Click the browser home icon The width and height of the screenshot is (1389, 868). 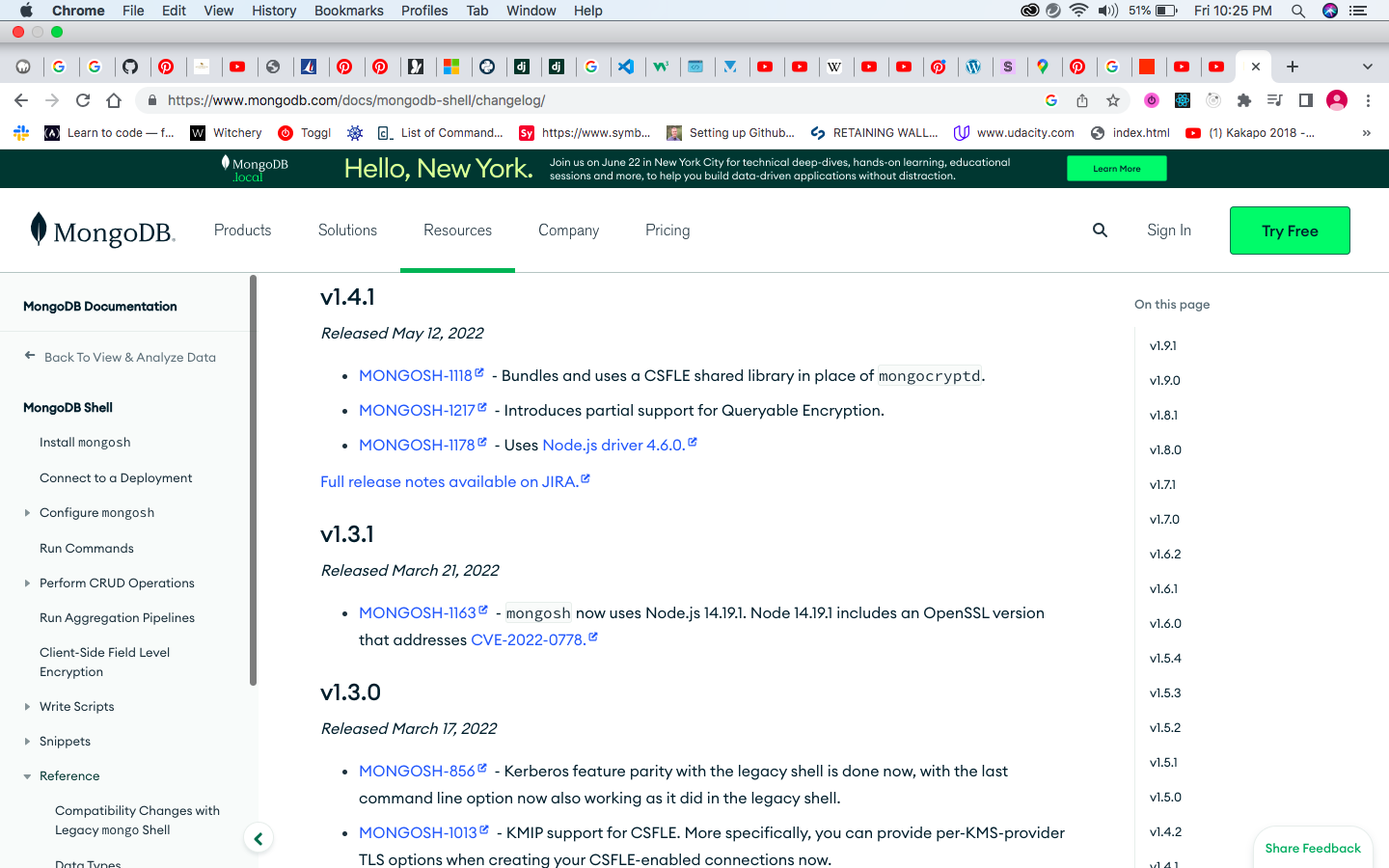click(114, 100)
